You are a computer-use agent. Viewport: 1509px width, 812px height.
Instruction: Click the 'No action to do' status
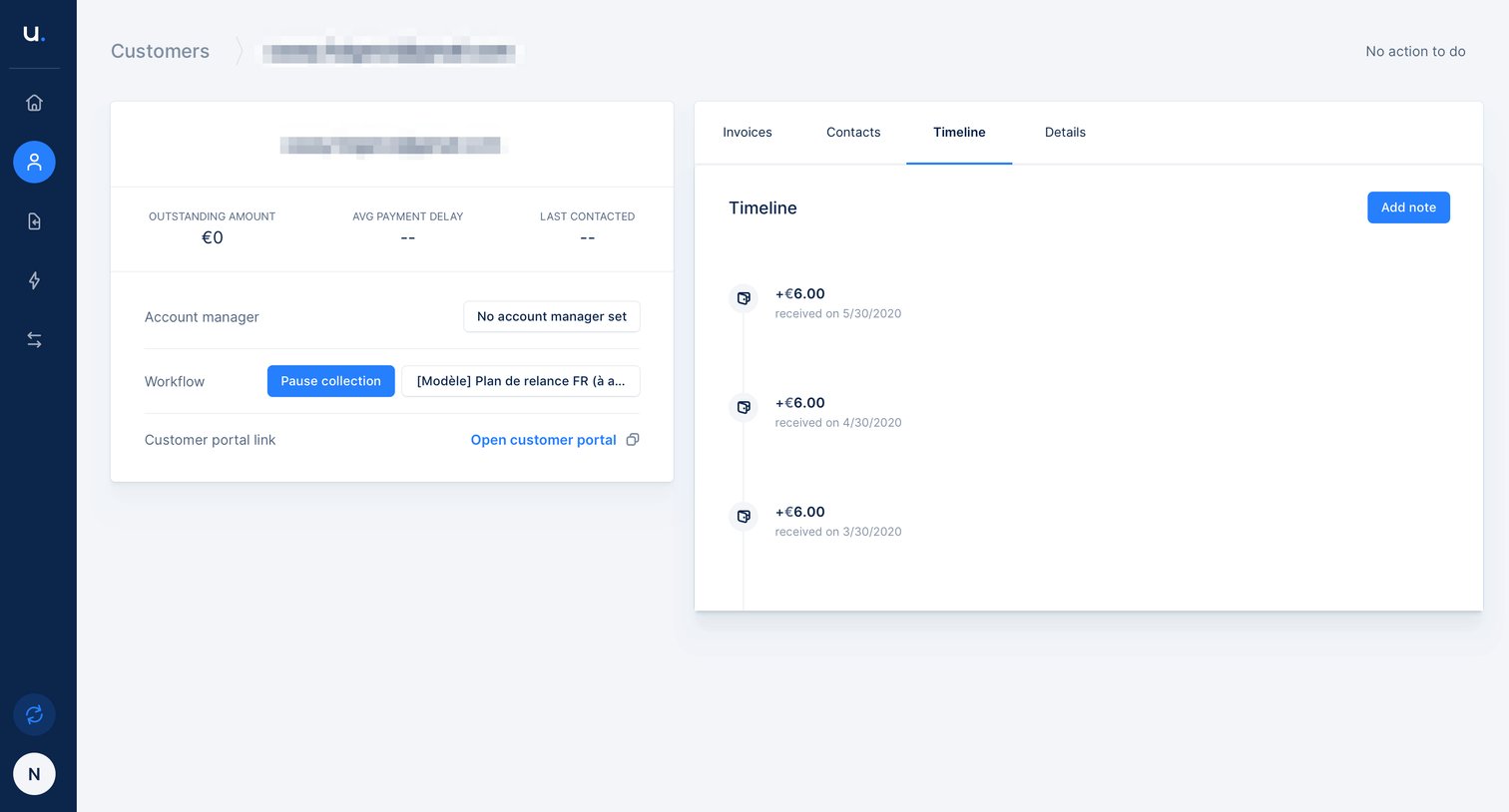tap(1415, 51)
